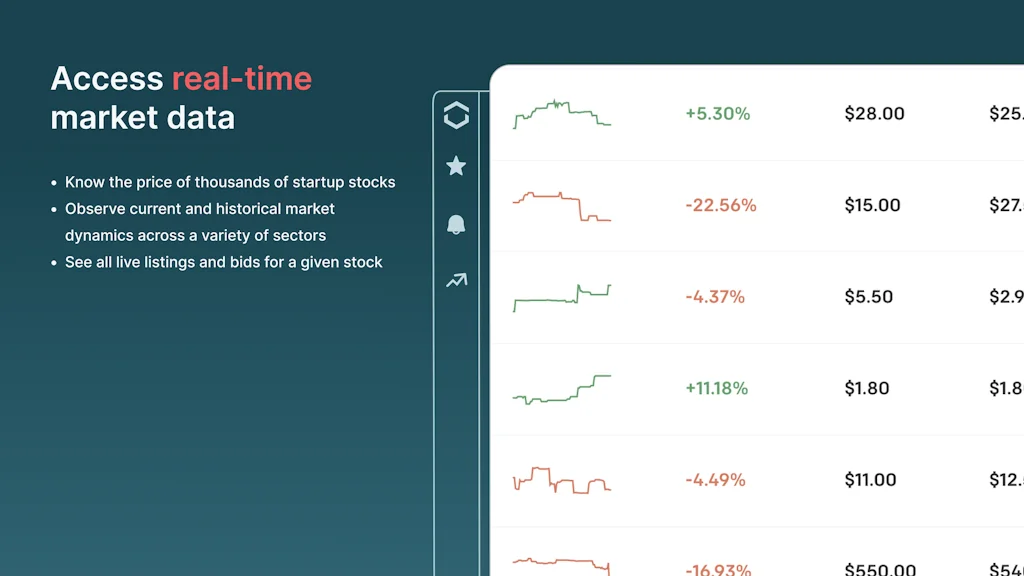
Task: Click the -4.37% change value
Action: point(714,297)
